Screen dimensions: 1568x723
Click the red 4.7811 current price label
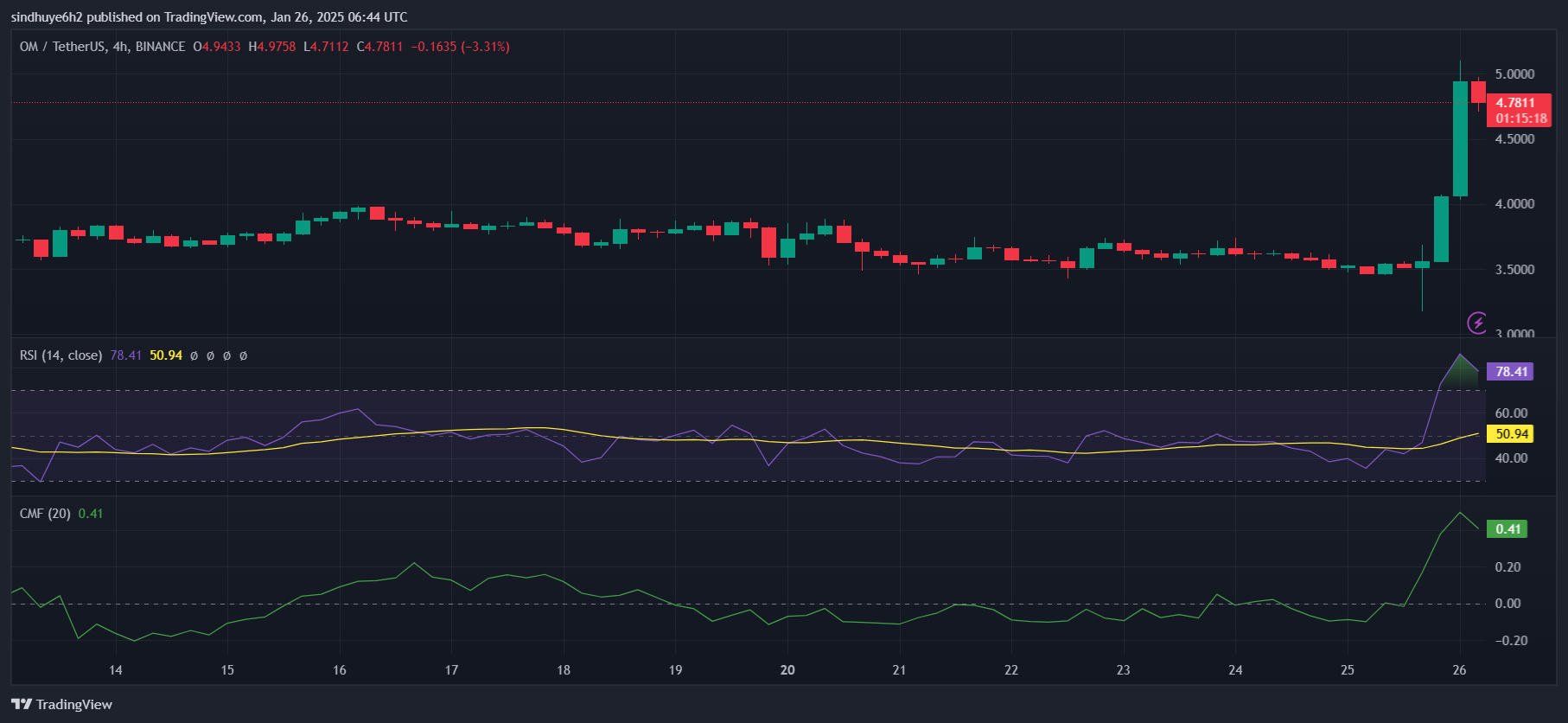pyautogui.click(x=1518, y=103)
